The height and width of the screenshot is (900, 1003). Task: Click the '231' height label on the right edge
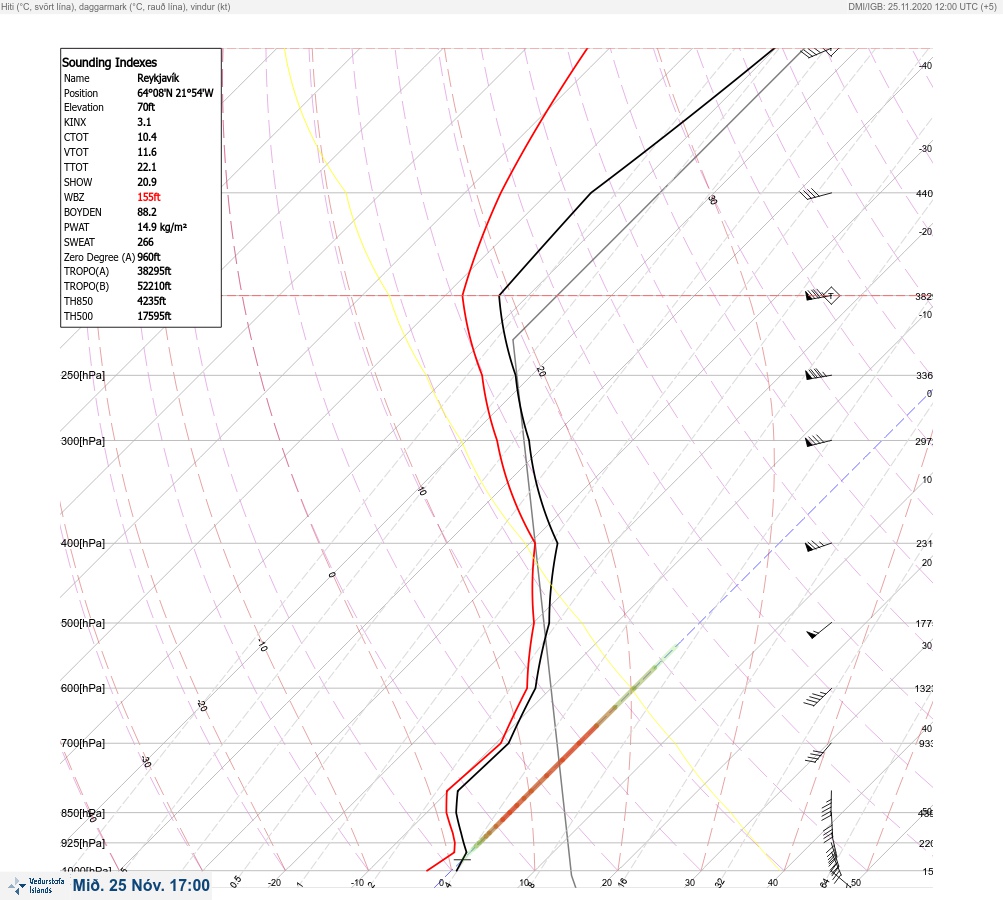924,544
